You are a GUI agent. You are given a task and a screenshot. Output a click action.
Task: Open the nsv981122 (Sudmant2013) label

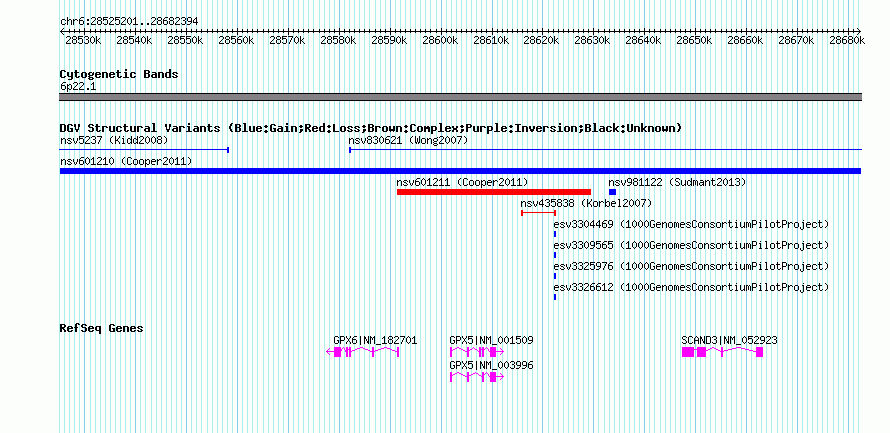pyautogui.click(x=677, y=182)
